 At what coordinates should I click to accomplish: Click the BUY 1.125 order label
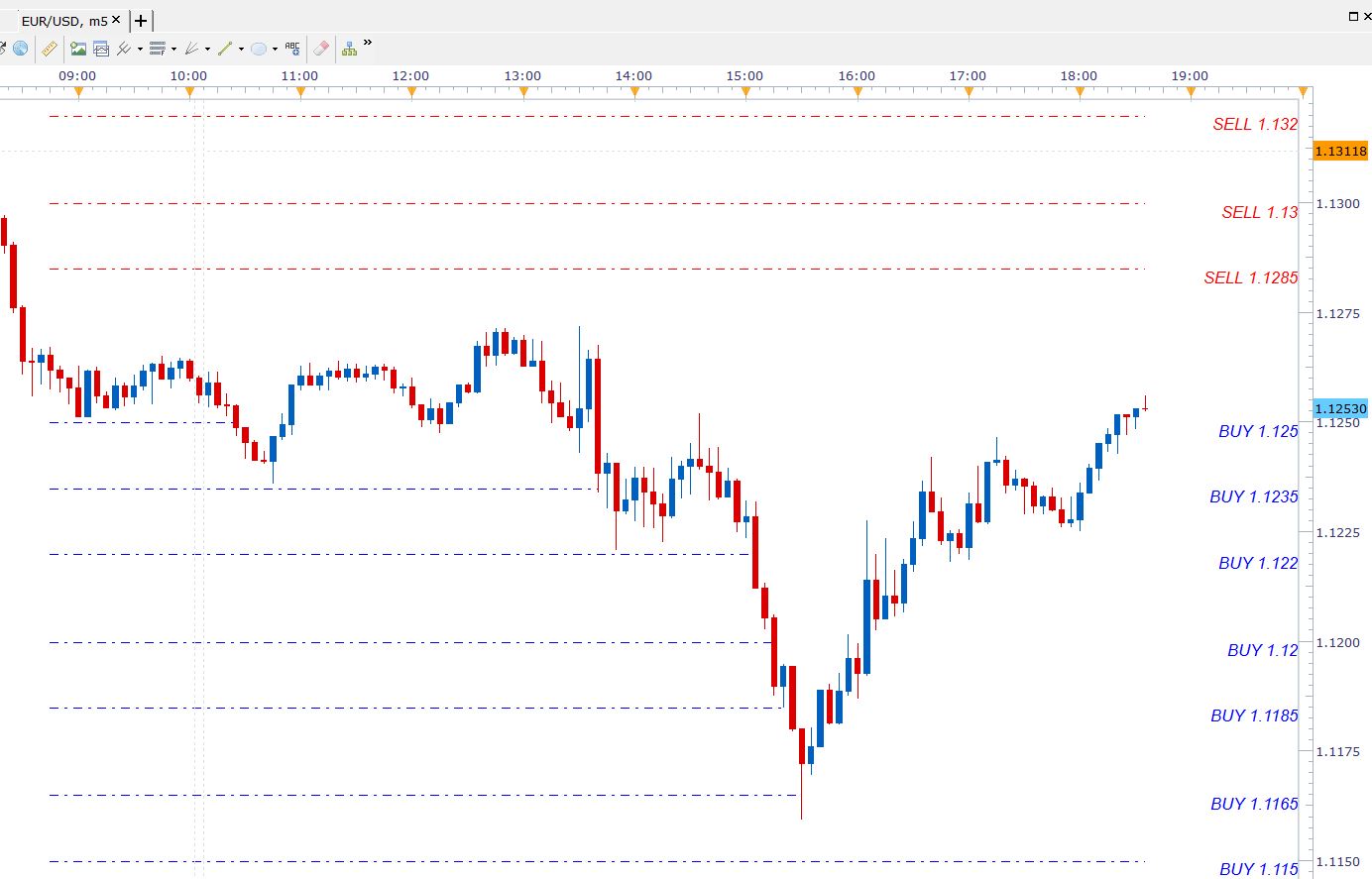tap(1258, 431)
